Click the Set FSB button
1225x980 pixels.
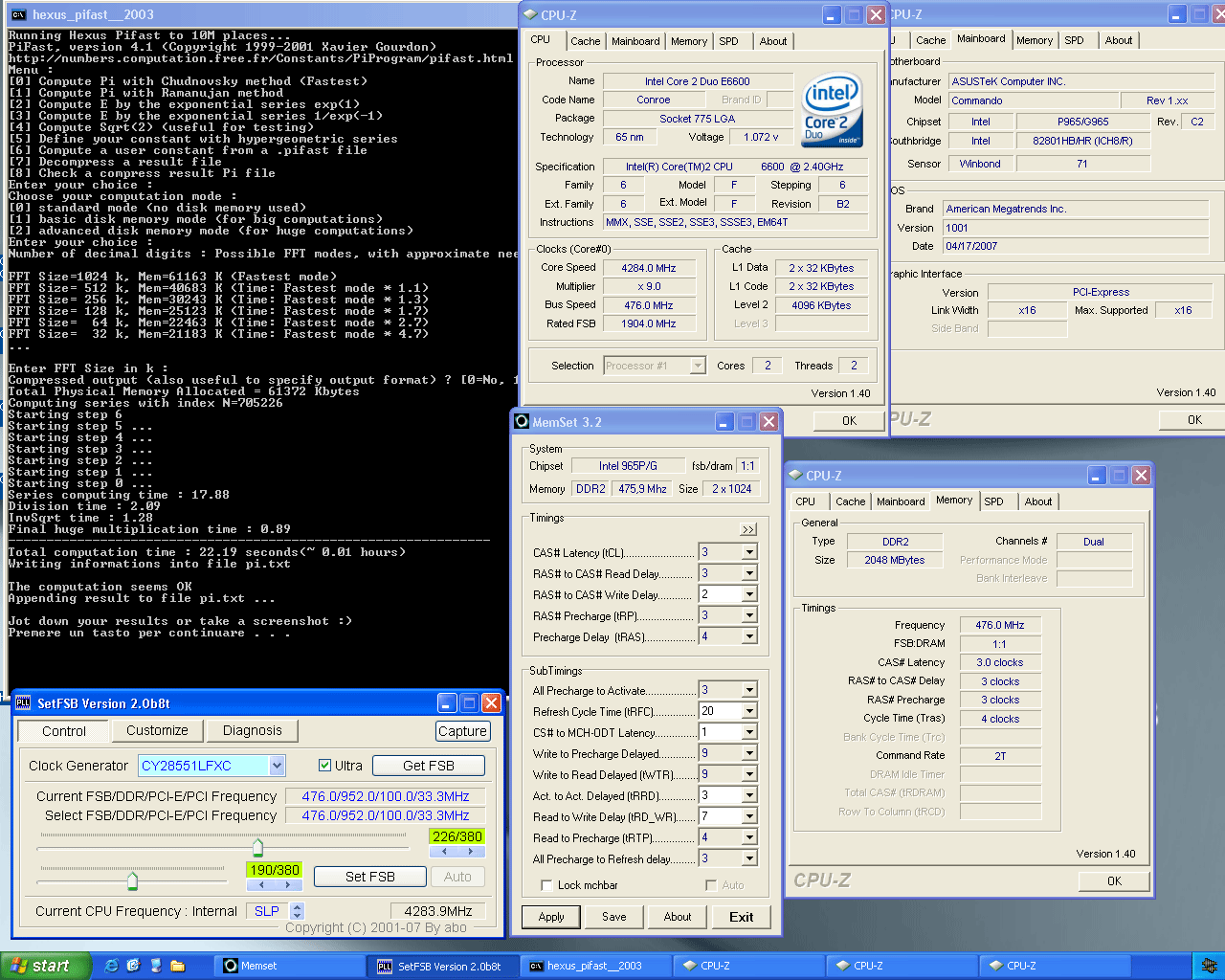click(370, 877)
